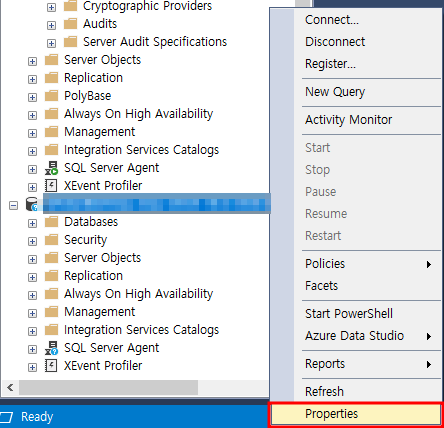444x428 pixels.
Task: Open Properties from the context menu
Action: click(x=356, y=414)
